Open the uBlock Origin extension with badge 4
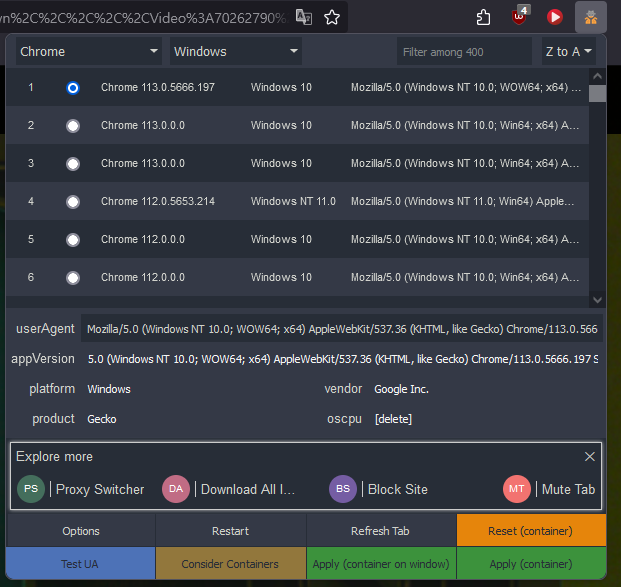The height and width of the screenshot is (587, 621). [520, 17]
